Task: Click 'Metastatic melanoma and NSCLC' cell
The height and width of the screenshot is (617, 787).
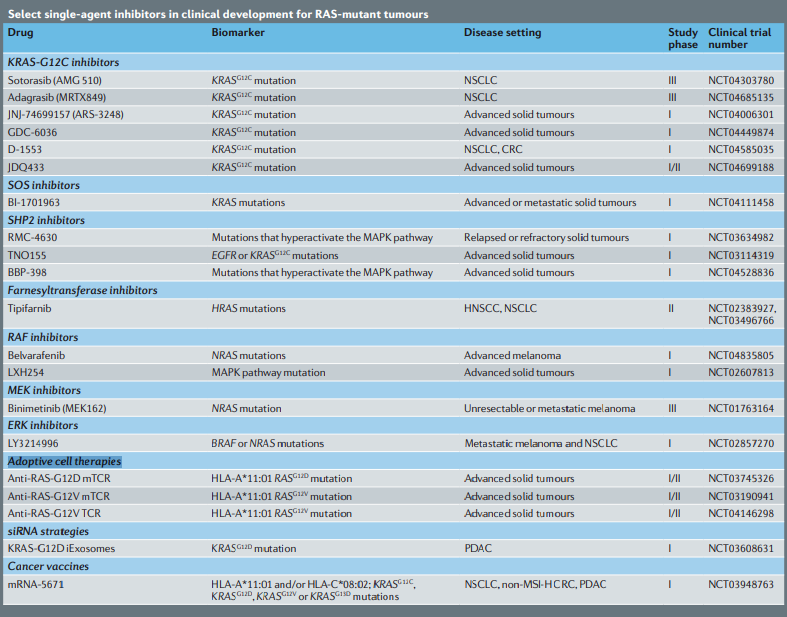Action: [541, 443]
